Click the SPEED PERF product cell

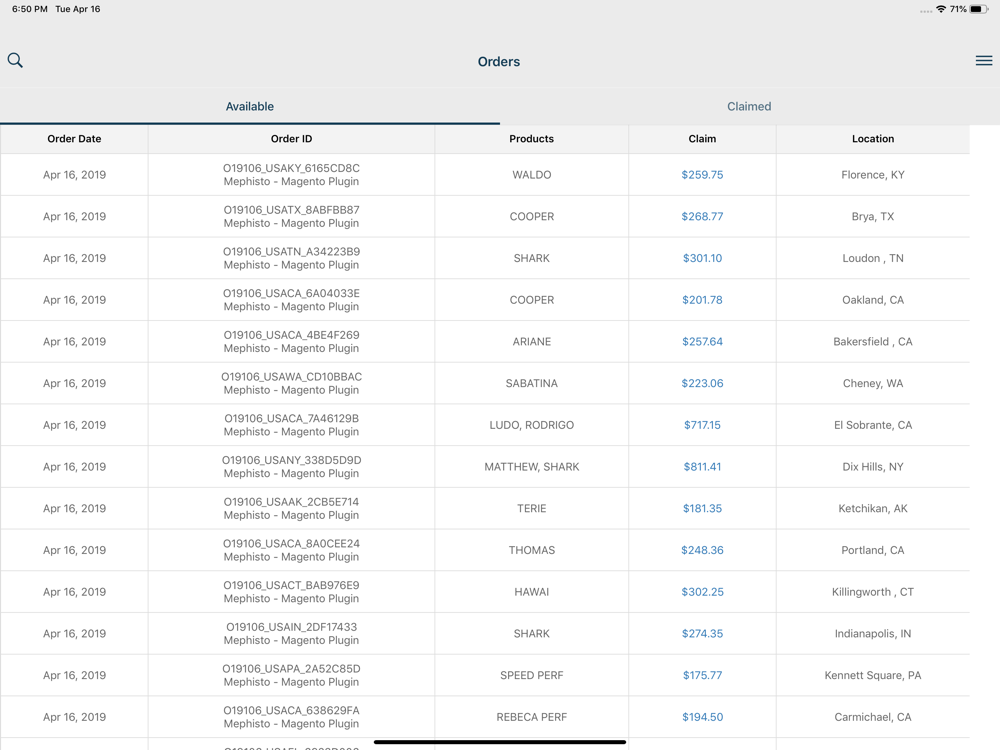click(532, 675)
